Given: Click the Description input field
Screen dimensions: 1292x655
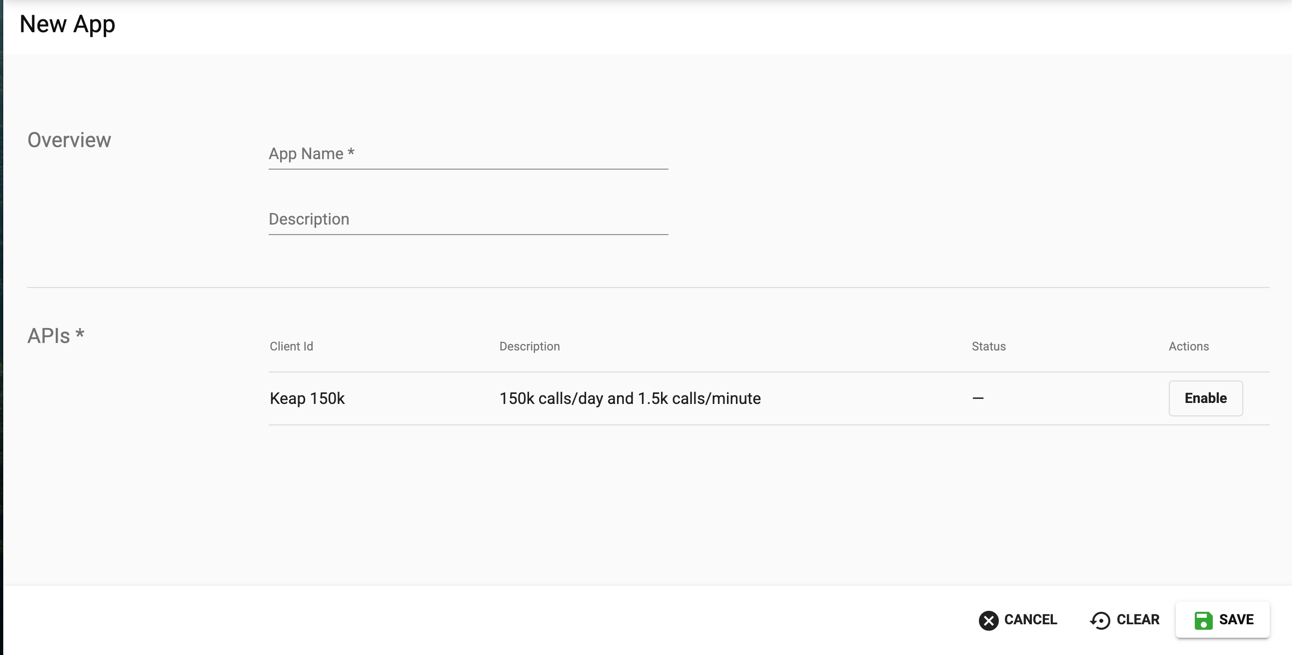Looking at the screenshot, I should click(x=468, y=220).
